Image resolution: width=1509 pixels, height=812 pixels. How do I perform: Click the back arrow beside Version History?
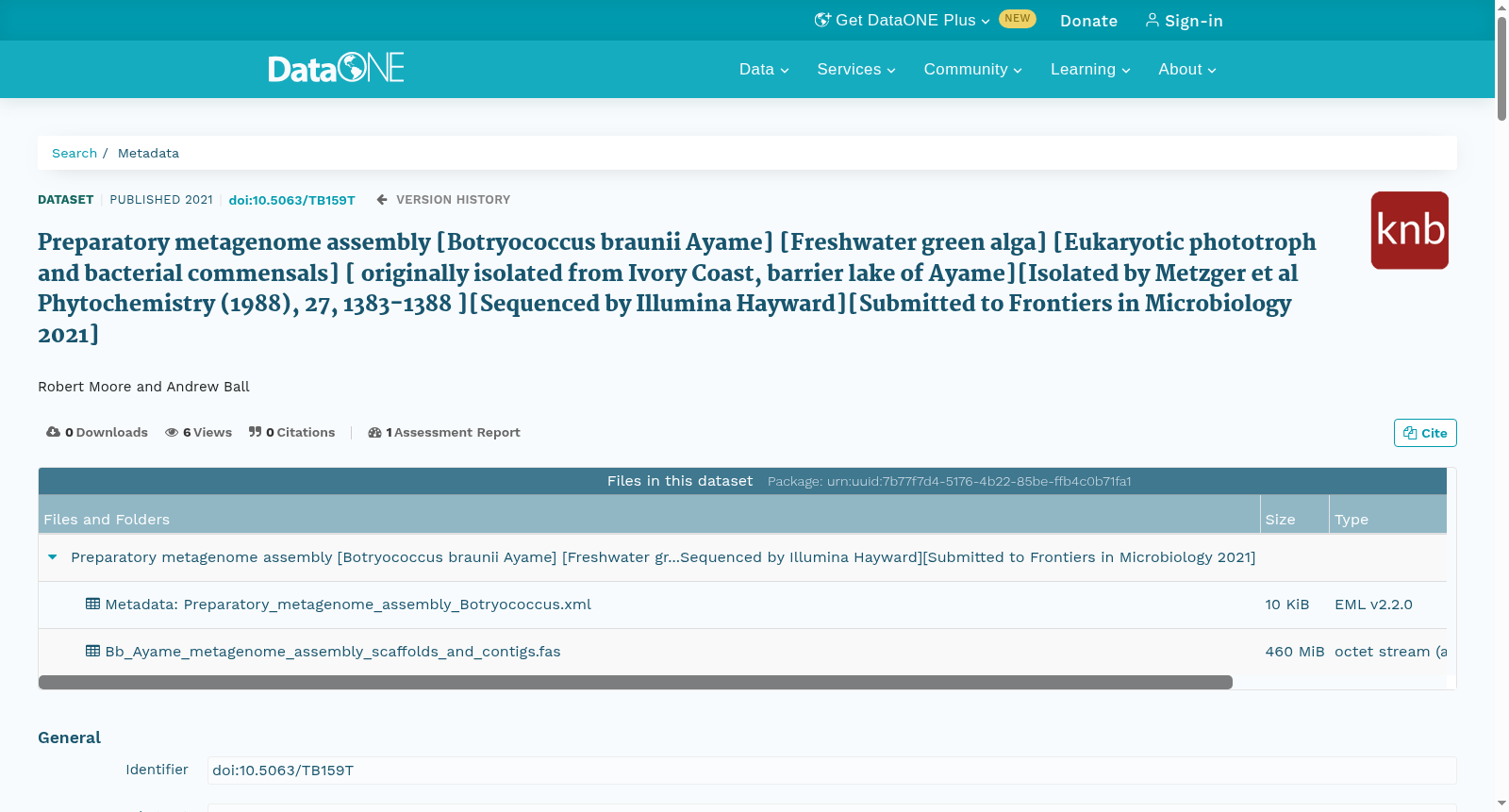click(x=382, y=200)
